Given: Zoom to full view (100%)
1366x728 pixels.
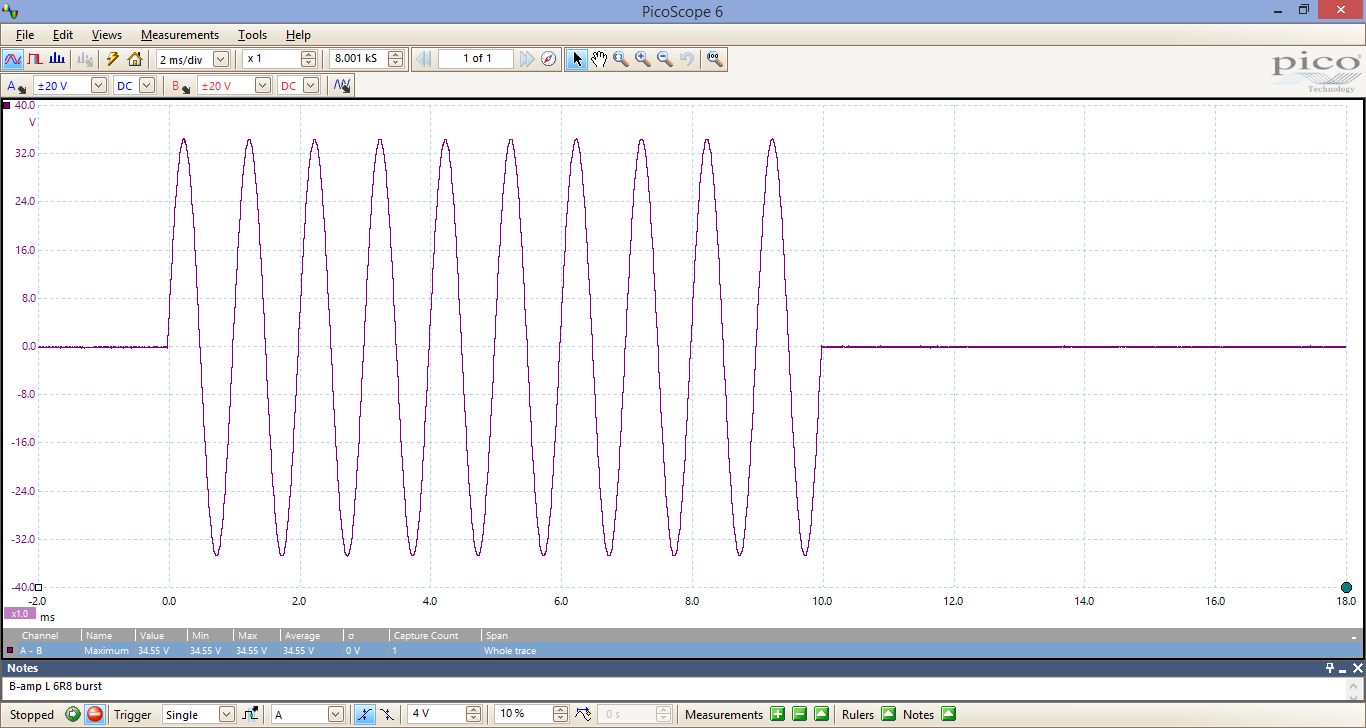Looking at the screenshot, I should (x=714, y=59).
